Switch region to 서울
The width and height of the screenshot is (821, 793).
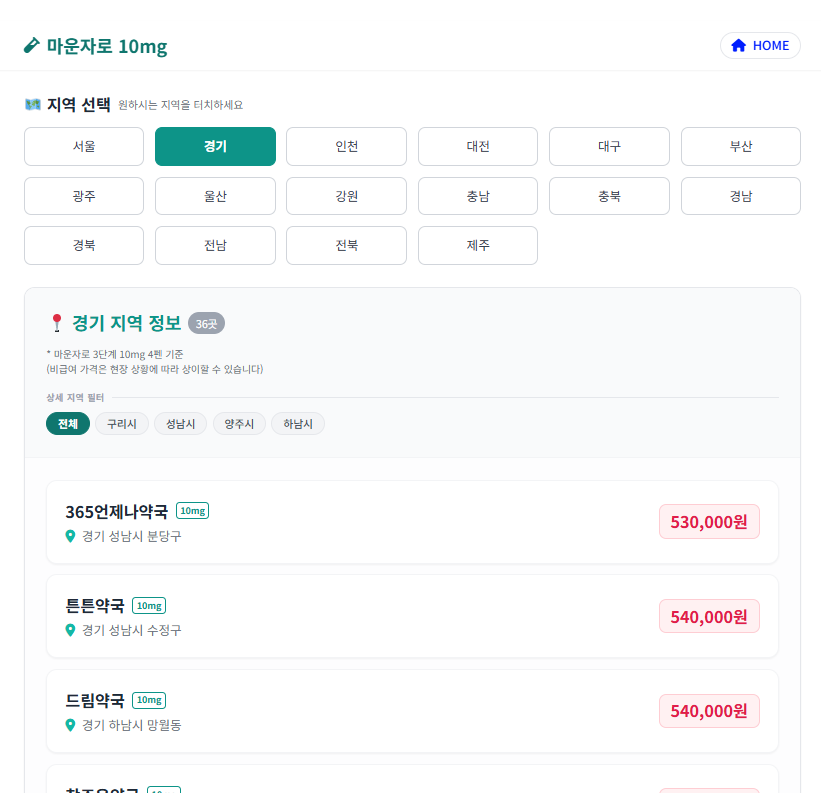coord(84,146)
